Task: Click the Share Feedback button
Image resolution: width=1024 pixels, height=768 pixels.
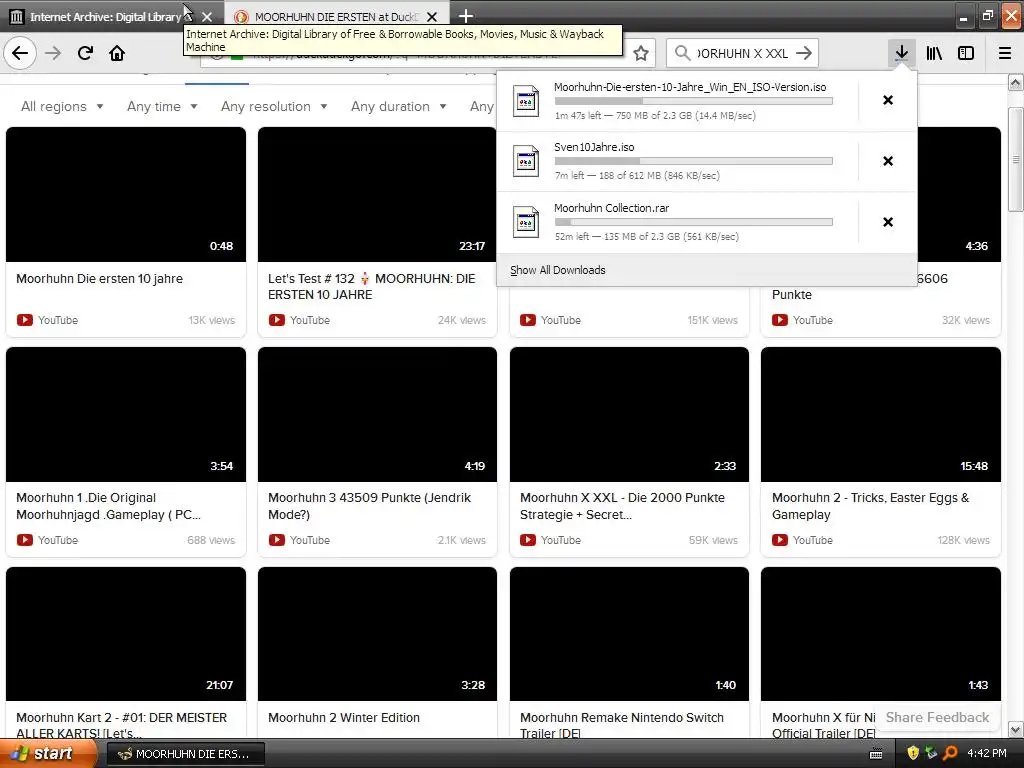Action: click(937, 717)
